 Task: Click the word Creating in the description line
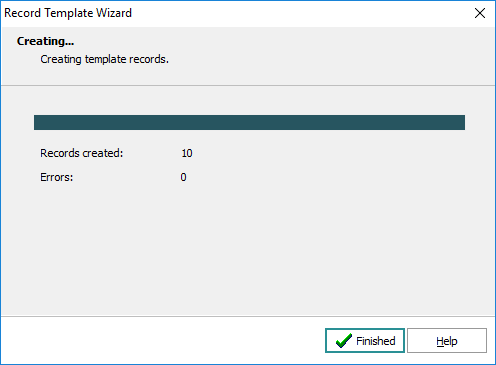tap(61, 59)
